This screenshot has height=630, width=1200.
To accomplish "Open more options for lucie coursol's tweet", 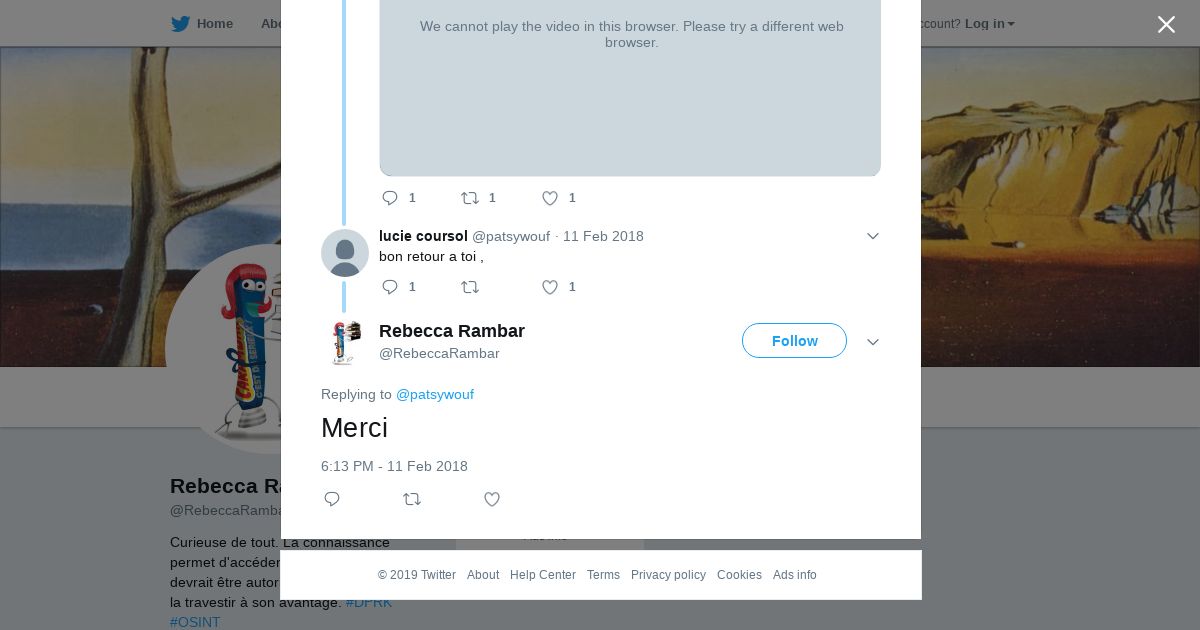I will (x=872, y=236).
